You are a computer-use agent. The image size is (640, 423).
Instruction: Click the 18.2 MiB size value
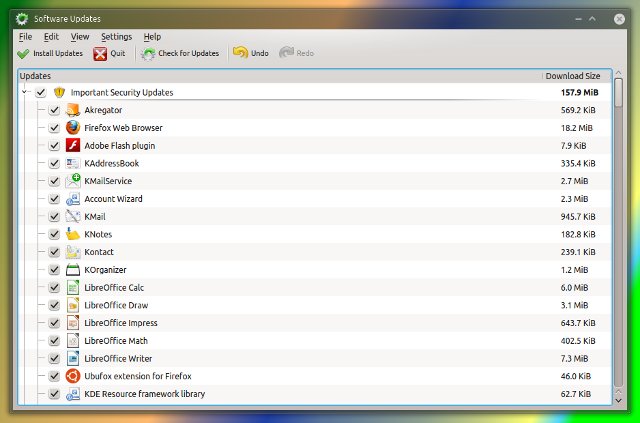577,128
